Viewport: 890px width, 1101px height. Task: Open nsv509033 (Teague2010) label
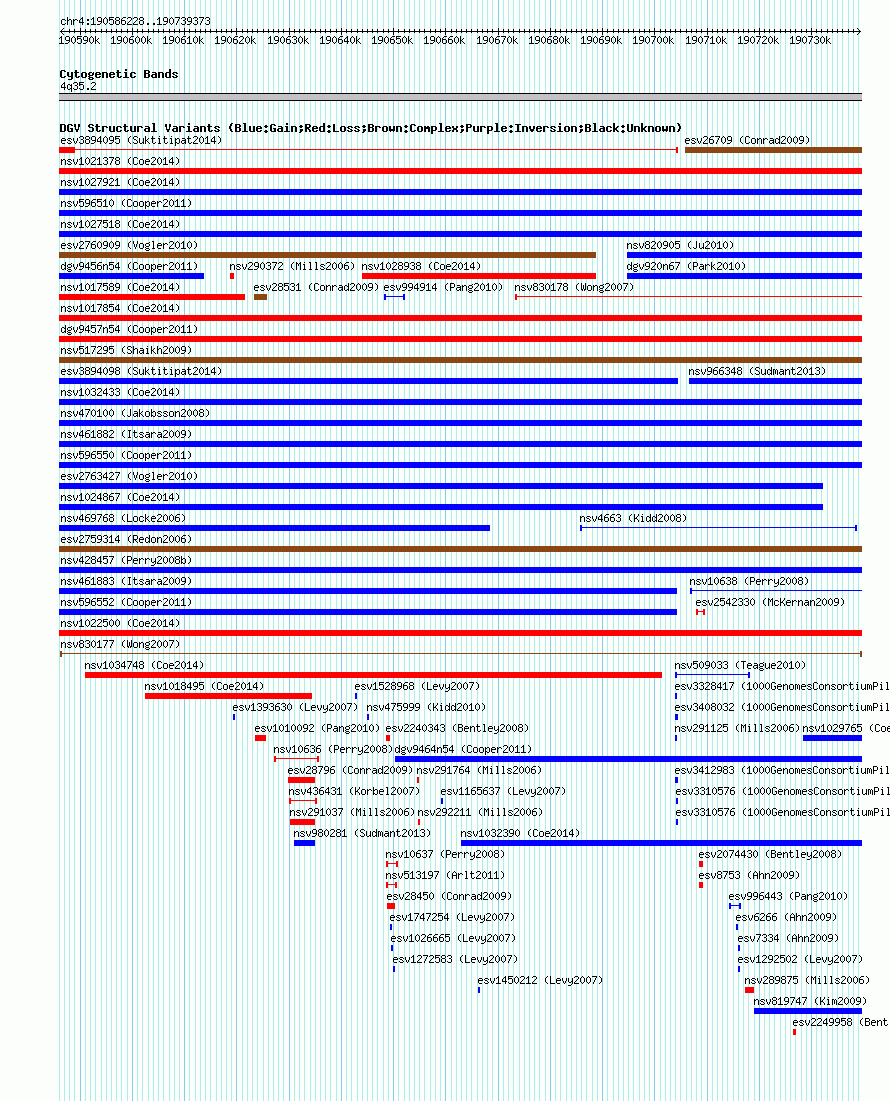coord(740,667)
